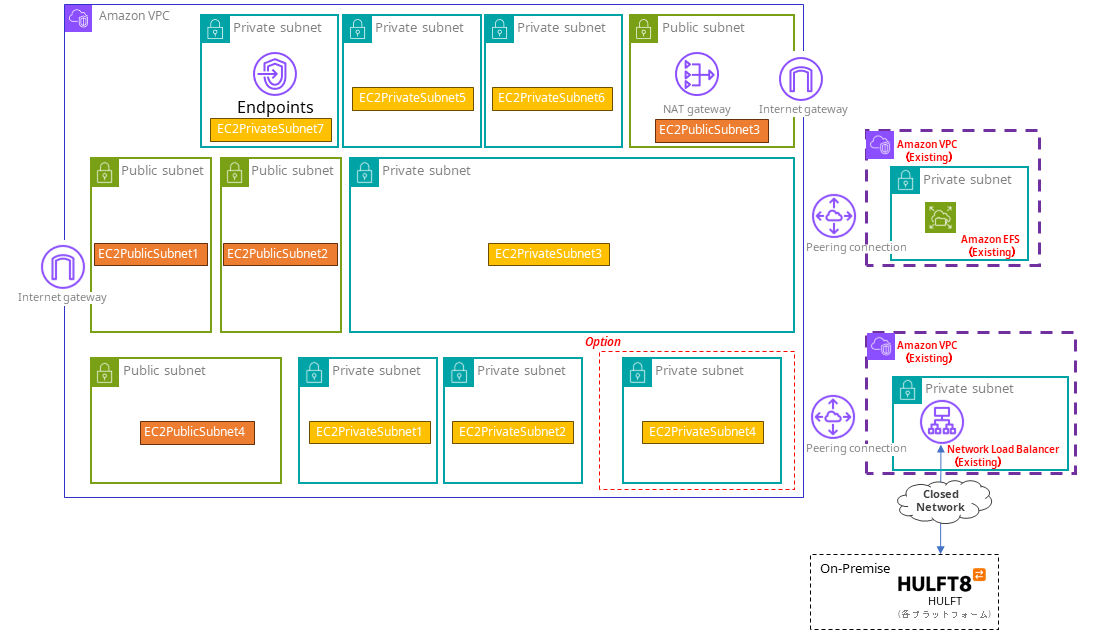The width and height of the screenshot is (1096, 631).
Task: Click the lock icon of EC2PrivateSubnet7 subnet
Action: [215, 29]
